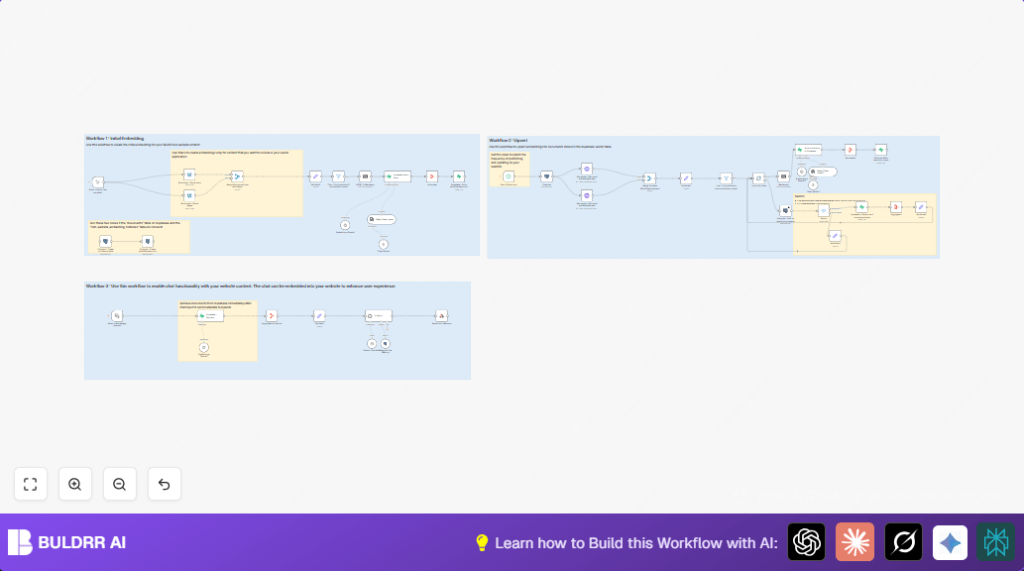Select the schedule trigger node in Workflow 2
The height and width of the screenshot is (571, 1024).
pos(508,176)
